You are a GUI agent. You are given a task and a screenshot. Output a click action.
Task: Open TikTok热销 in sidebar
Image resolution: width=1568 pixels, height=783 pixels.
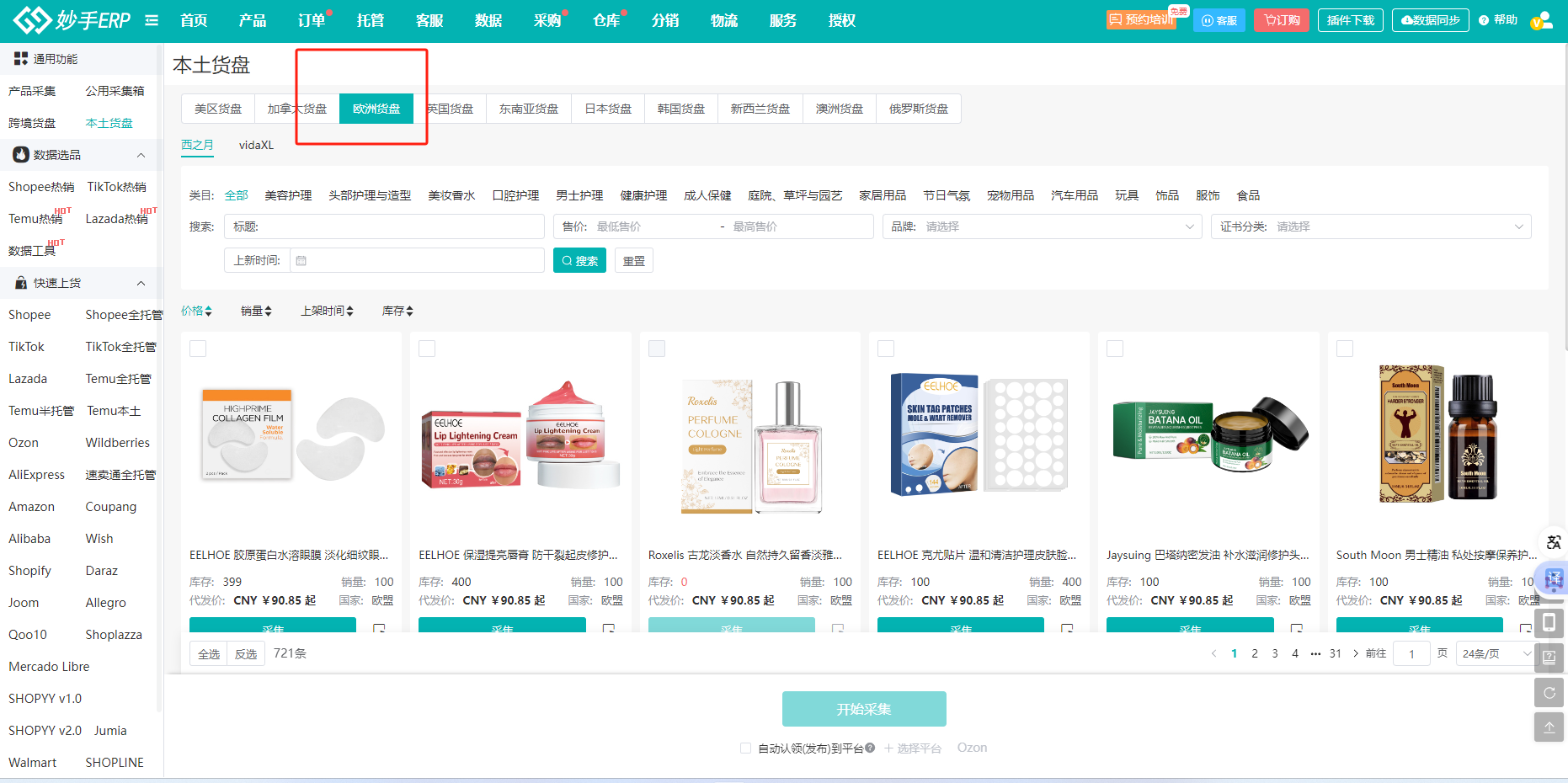click(117, 187)
